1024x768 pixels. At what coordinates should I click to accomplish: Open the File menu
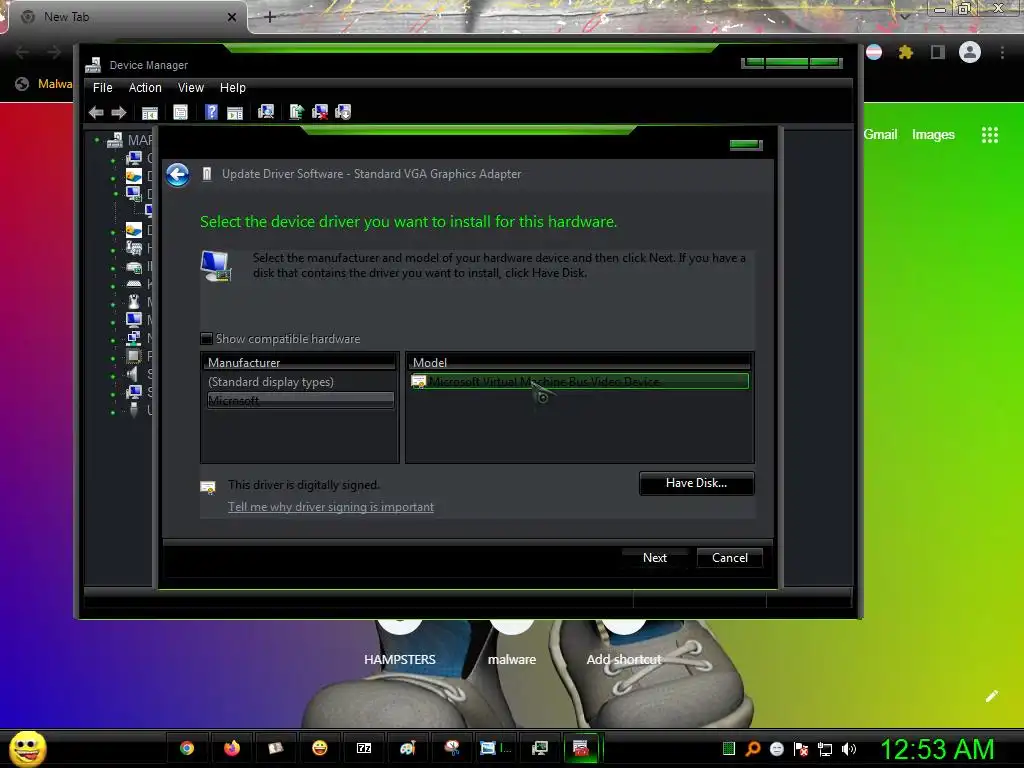103,88
